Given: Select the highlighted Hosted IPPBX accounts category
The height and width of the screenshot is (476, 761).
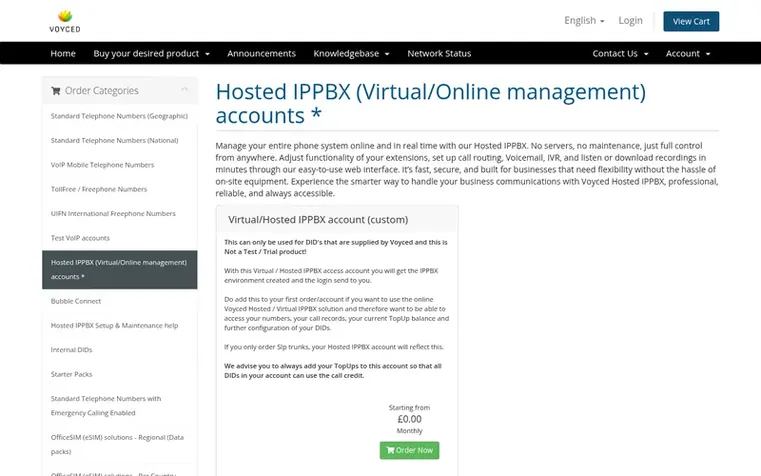Looking at the screenshot, I should click(x=119, y=269).
